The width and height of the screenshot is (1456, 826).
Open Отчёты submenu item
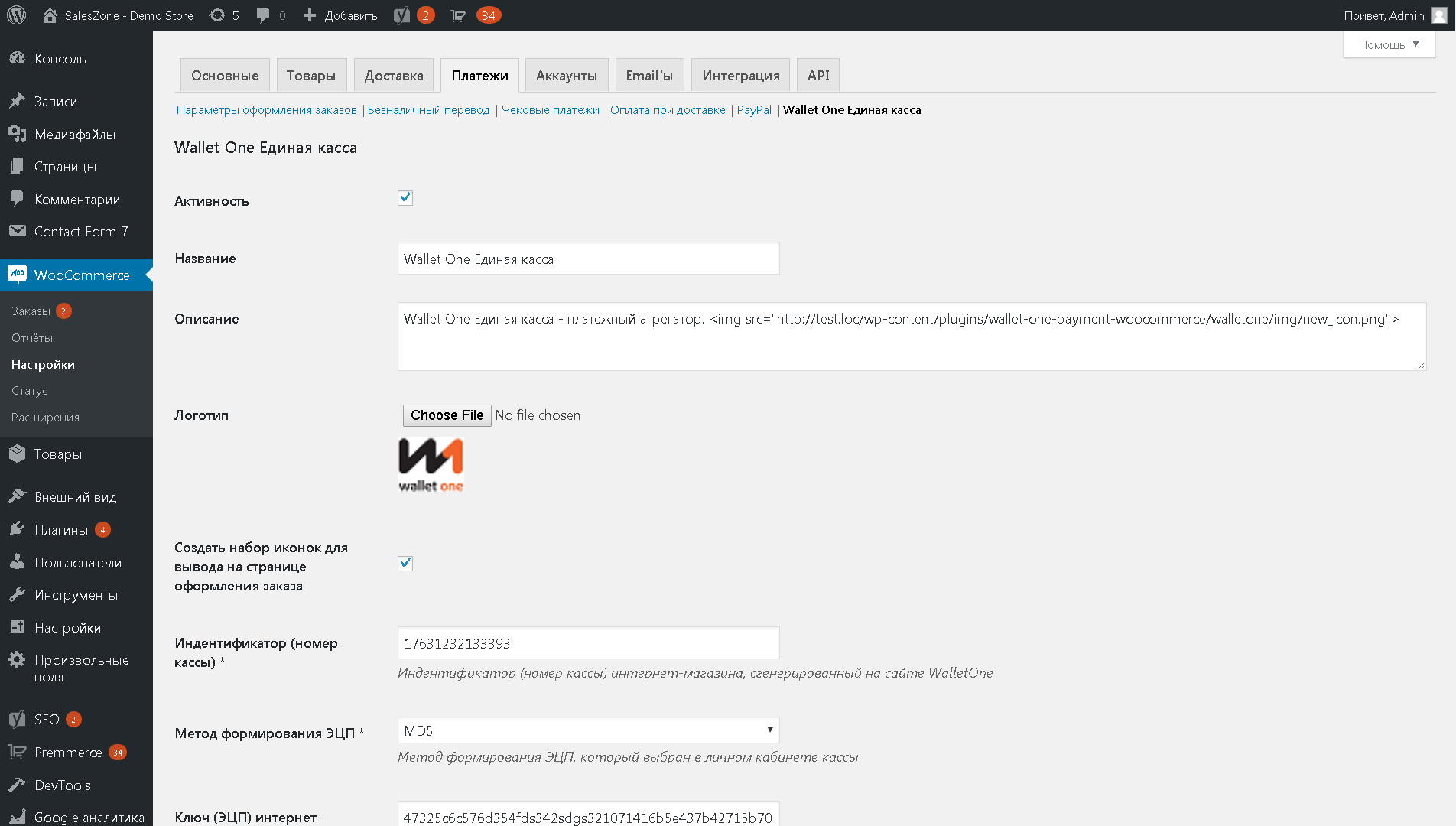32,338
